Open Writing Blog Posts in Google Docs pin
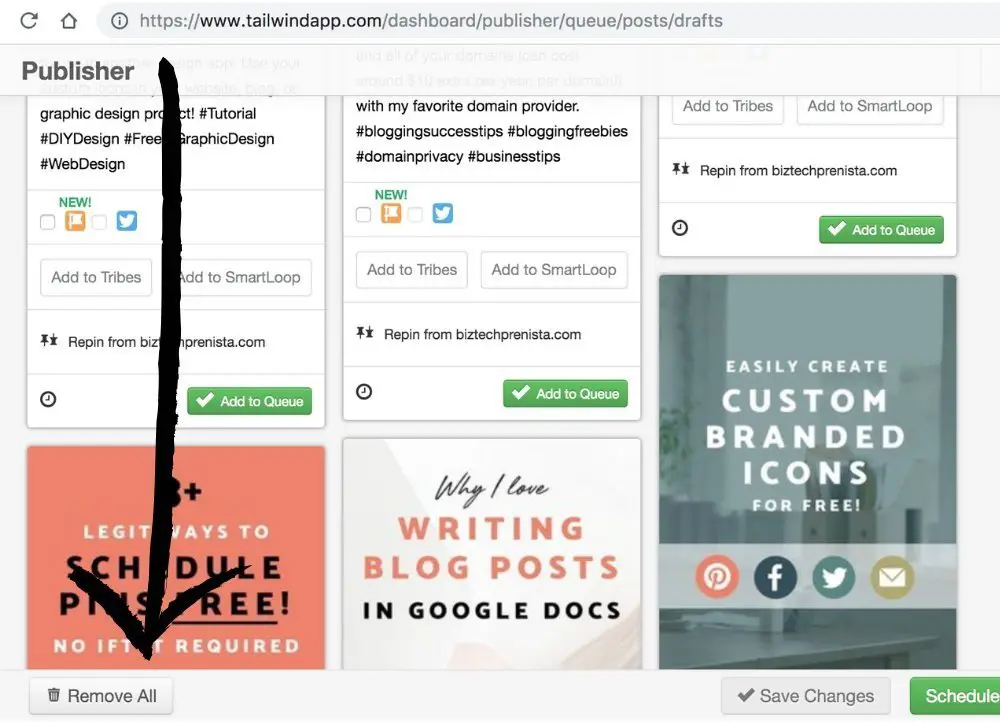Image resolution: width=1000 pixels, height=723 pixels. point(492,554)
